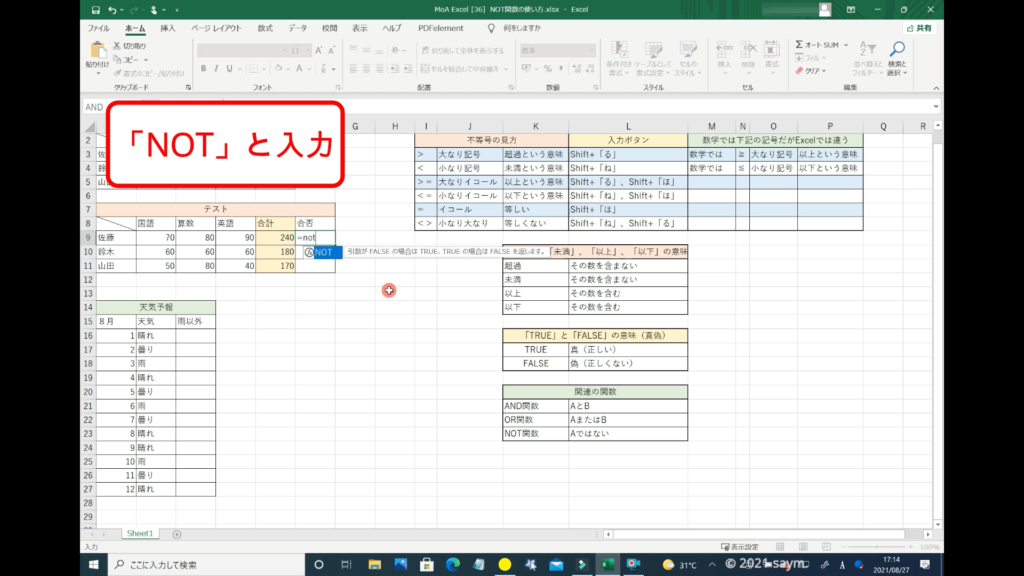Switch to the 挿入 ribbon tab

pyautogui.click(x=168, y=28)
